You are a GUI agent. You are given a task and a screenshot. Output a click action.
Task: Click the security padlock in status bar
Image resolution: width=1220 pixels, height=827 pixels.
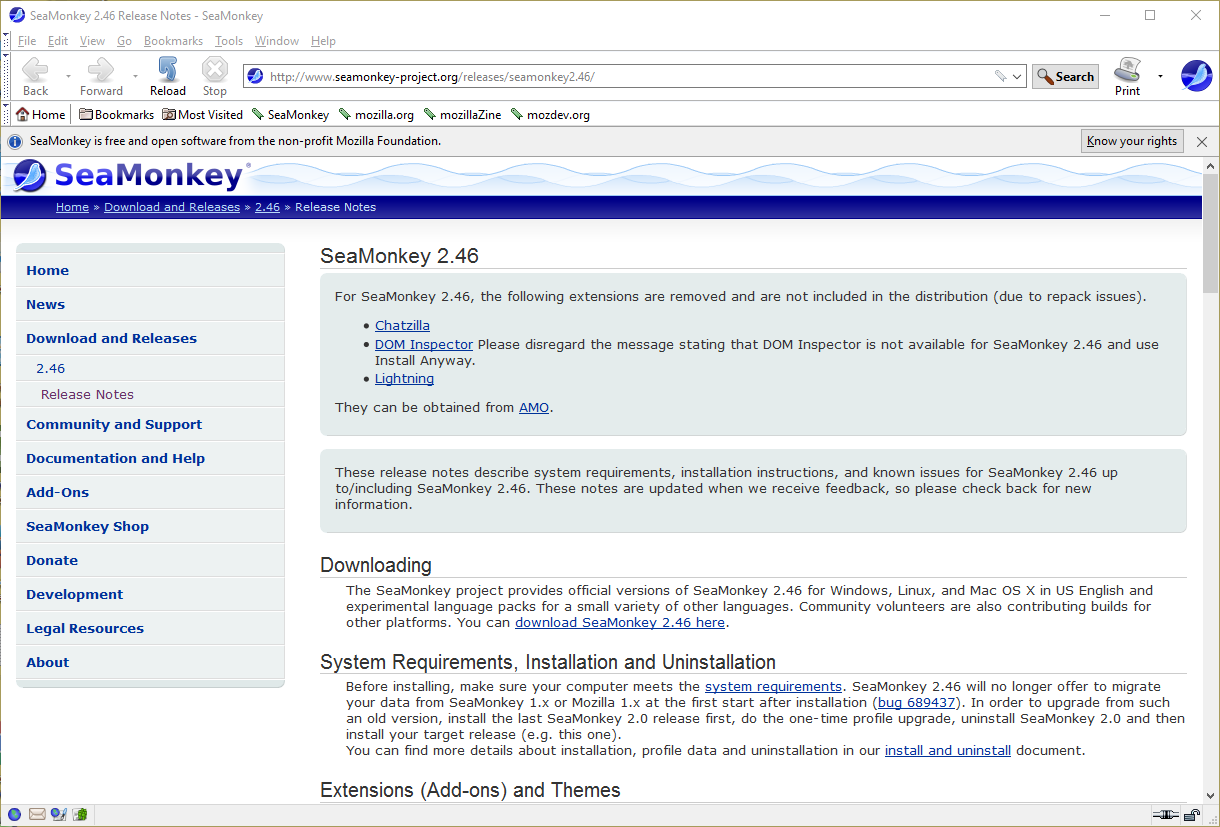coord(1193,815)
